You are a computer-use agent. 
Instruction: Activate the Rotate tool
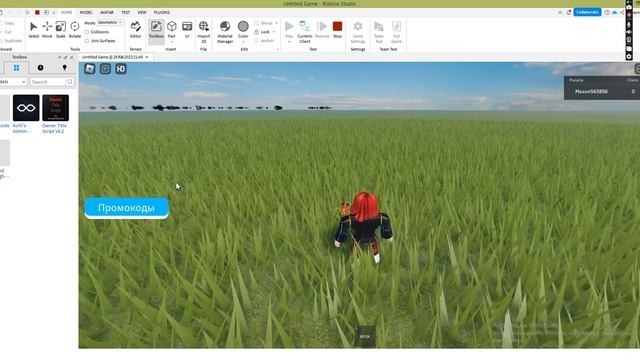[75, 30]
